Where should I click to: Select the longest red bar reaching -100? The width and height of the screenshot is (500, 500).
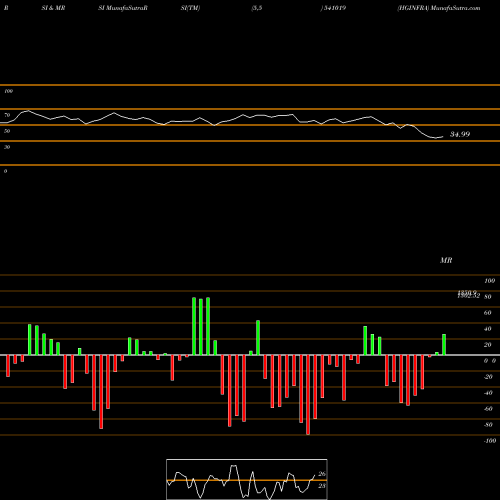coord(308,395)
